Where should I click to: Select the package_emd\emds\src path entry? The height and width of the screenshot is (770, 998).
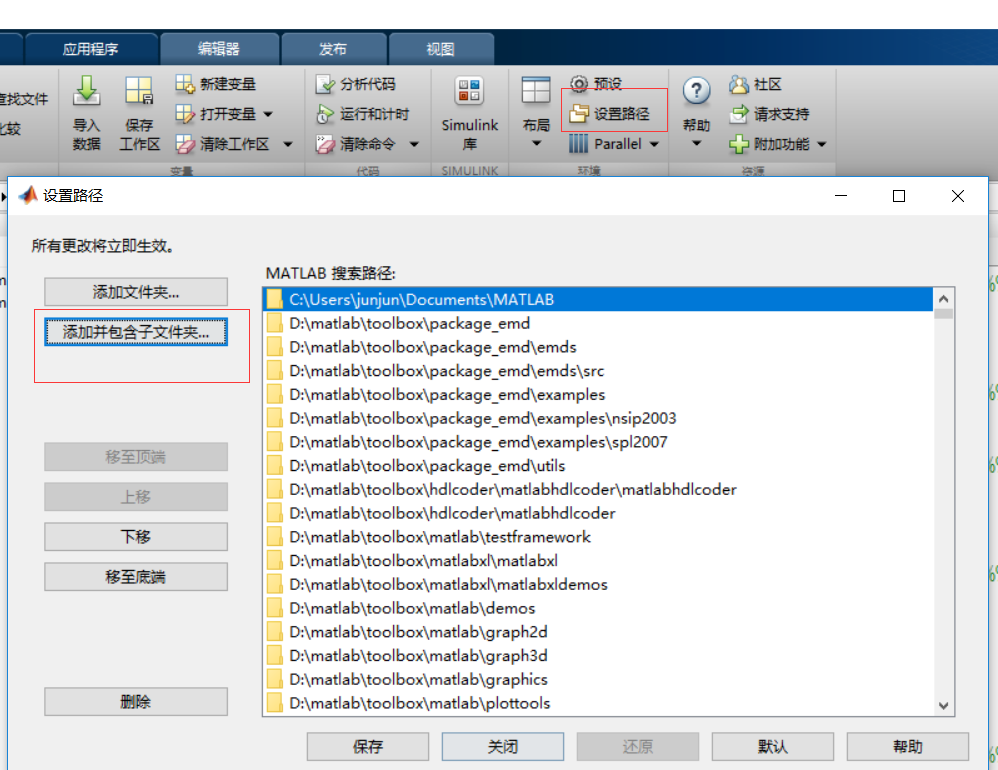pyautogui.click(x=598, y=371)
